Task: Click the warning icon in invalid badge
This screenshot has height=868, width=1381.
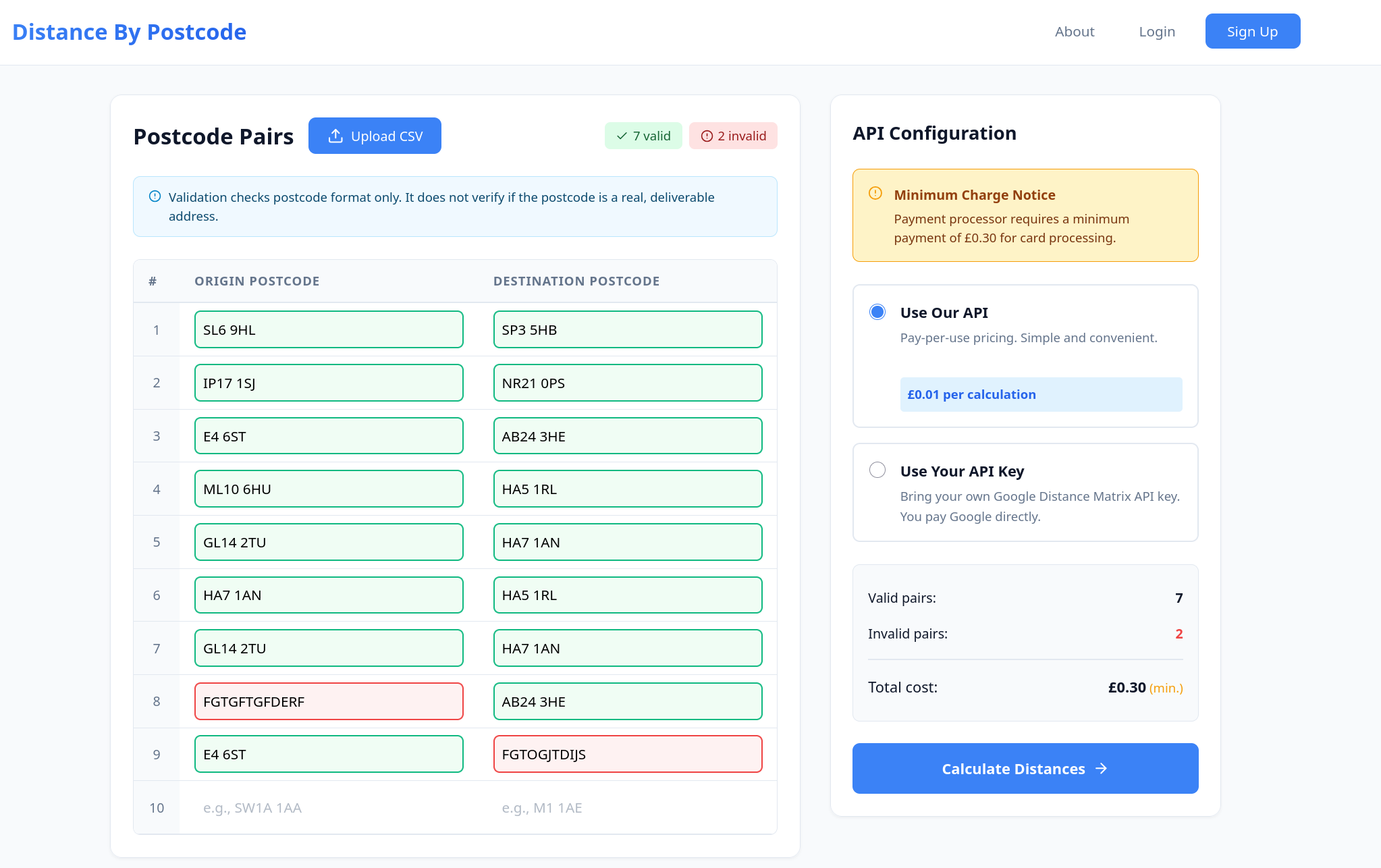Action: tap(707, 136)
